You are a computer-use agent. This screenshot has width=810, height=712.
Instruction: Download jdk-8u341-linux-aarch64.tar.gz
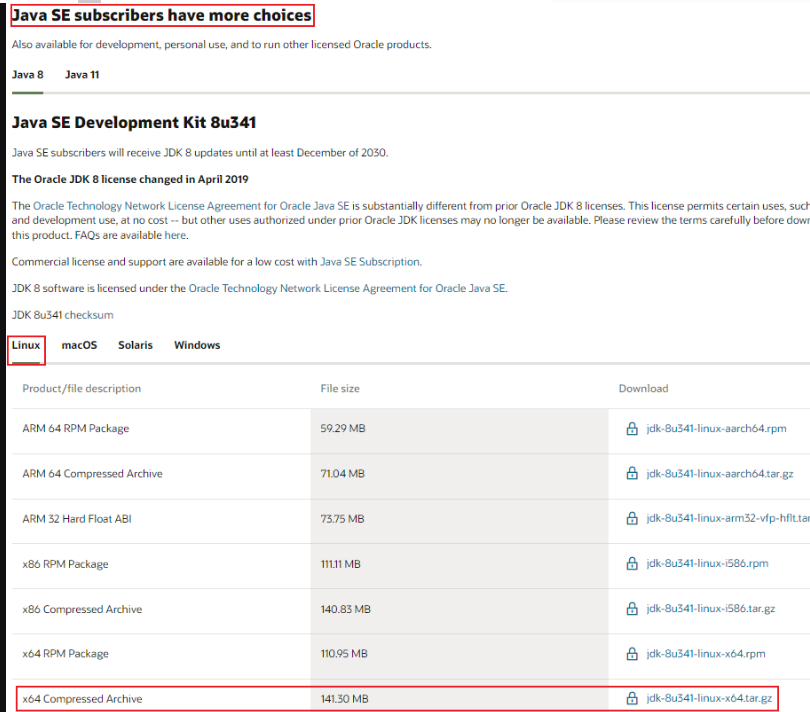click(x=720, y=473)
